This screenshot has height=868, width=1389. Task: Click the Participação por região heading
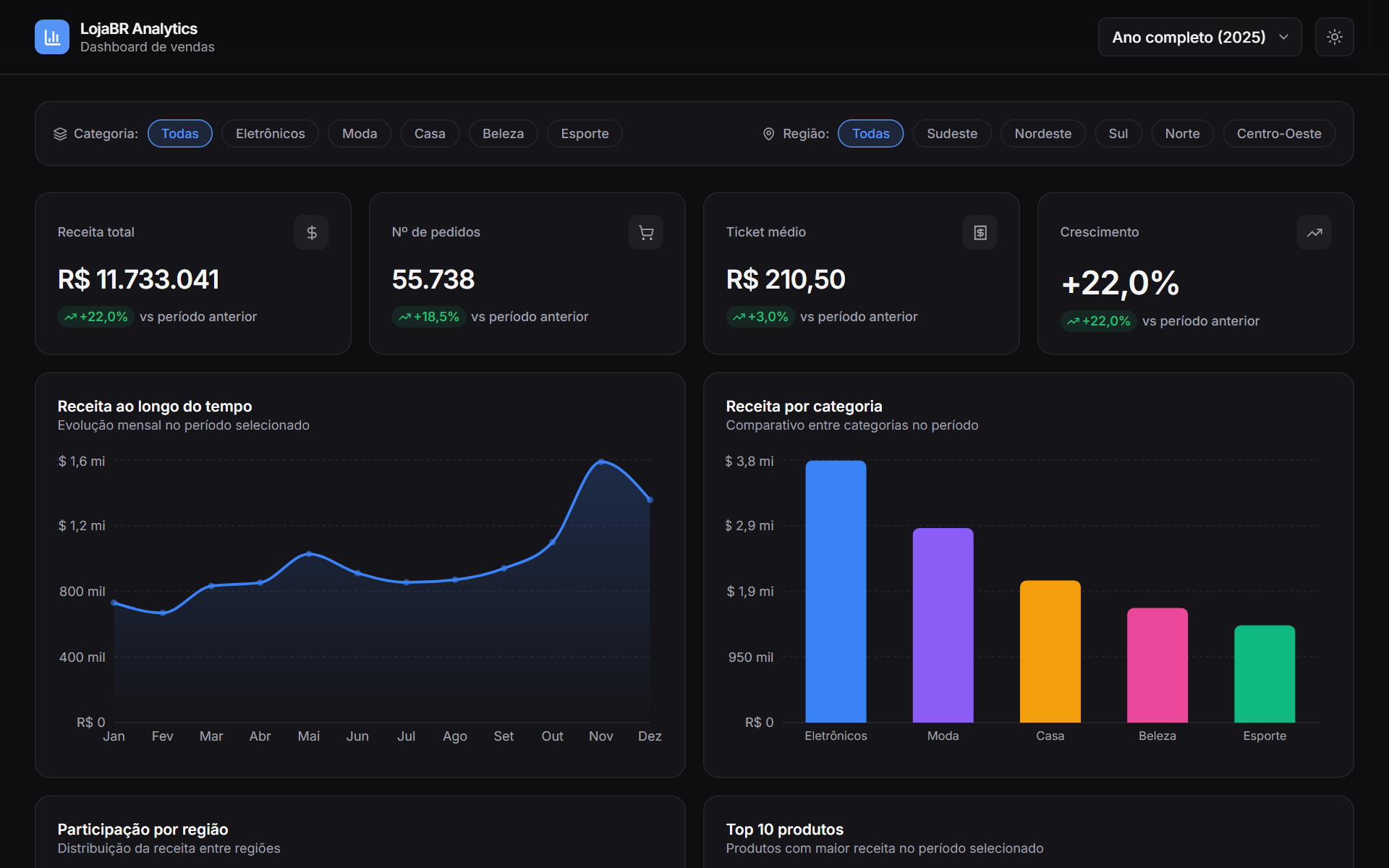coord(143,830)
